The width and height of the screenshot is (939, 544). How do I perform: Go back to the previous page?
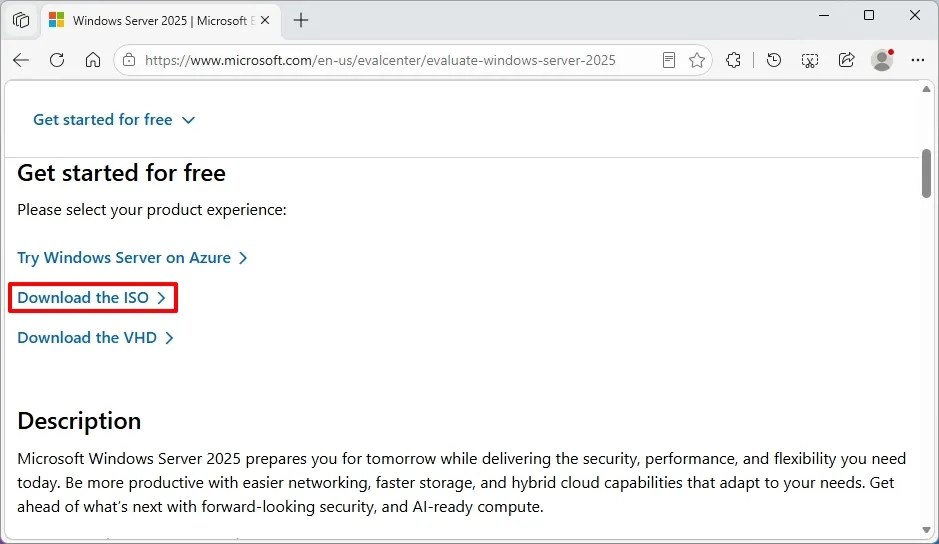click(x=21, y=60)
